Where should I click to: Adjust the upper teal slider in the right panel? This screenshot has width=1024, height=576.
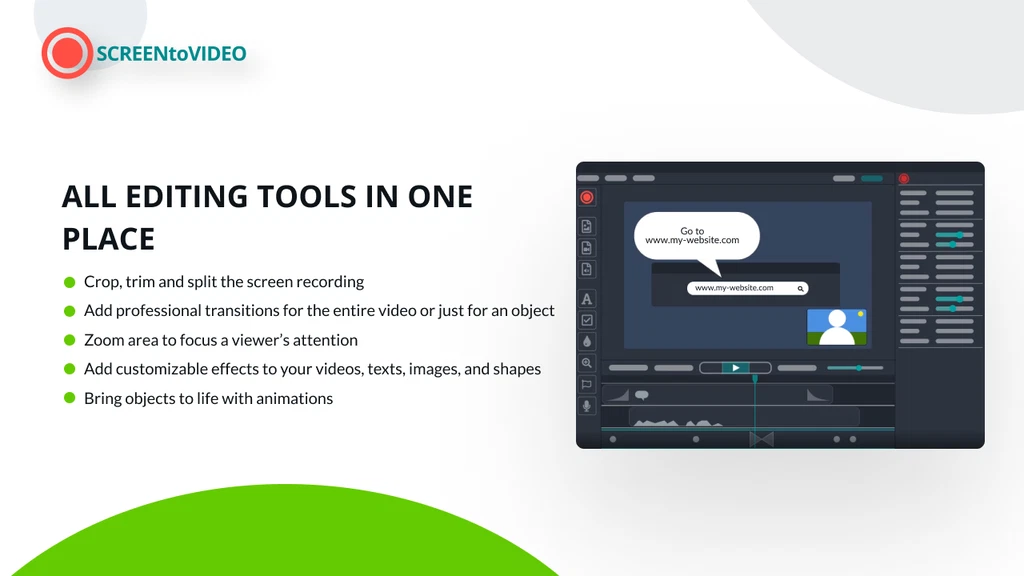(960, 235)
